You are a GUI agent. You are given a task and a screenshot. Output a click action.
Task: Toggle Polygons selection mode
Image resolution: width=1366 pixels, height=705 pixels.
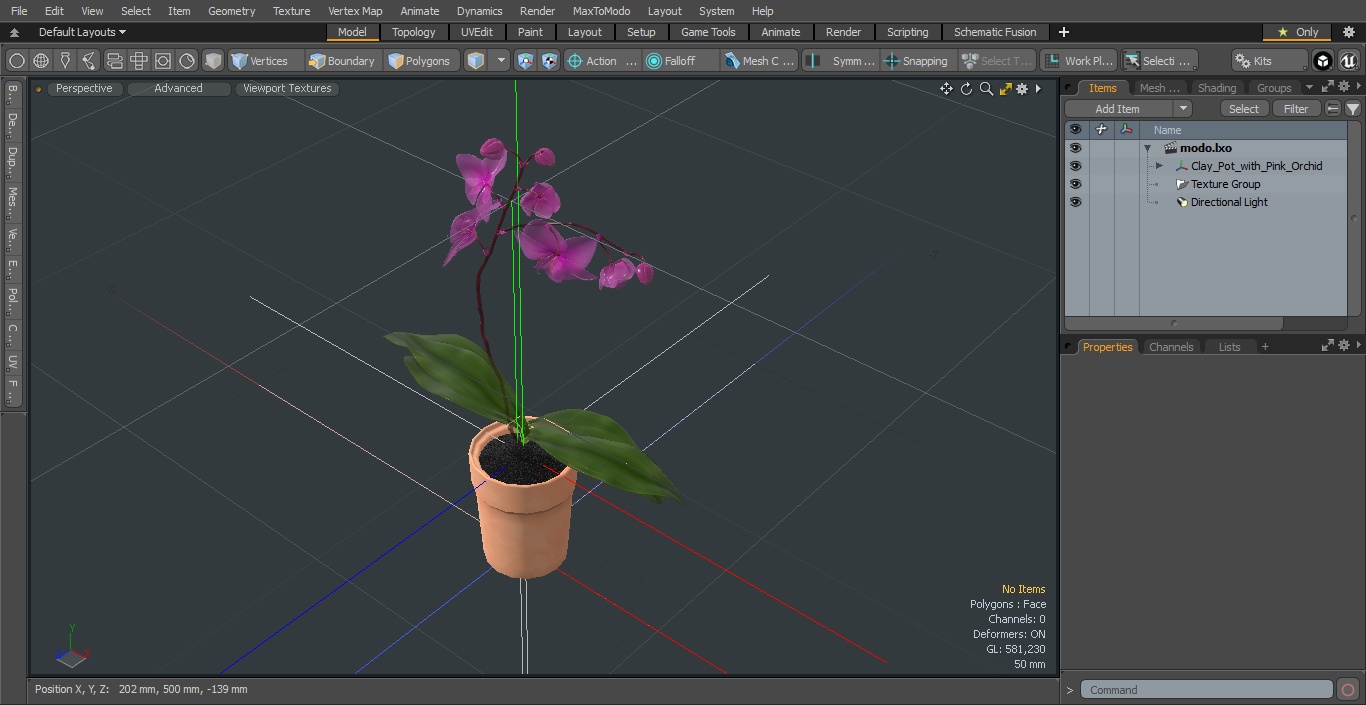pyautogui.click(x=420, y=61)
